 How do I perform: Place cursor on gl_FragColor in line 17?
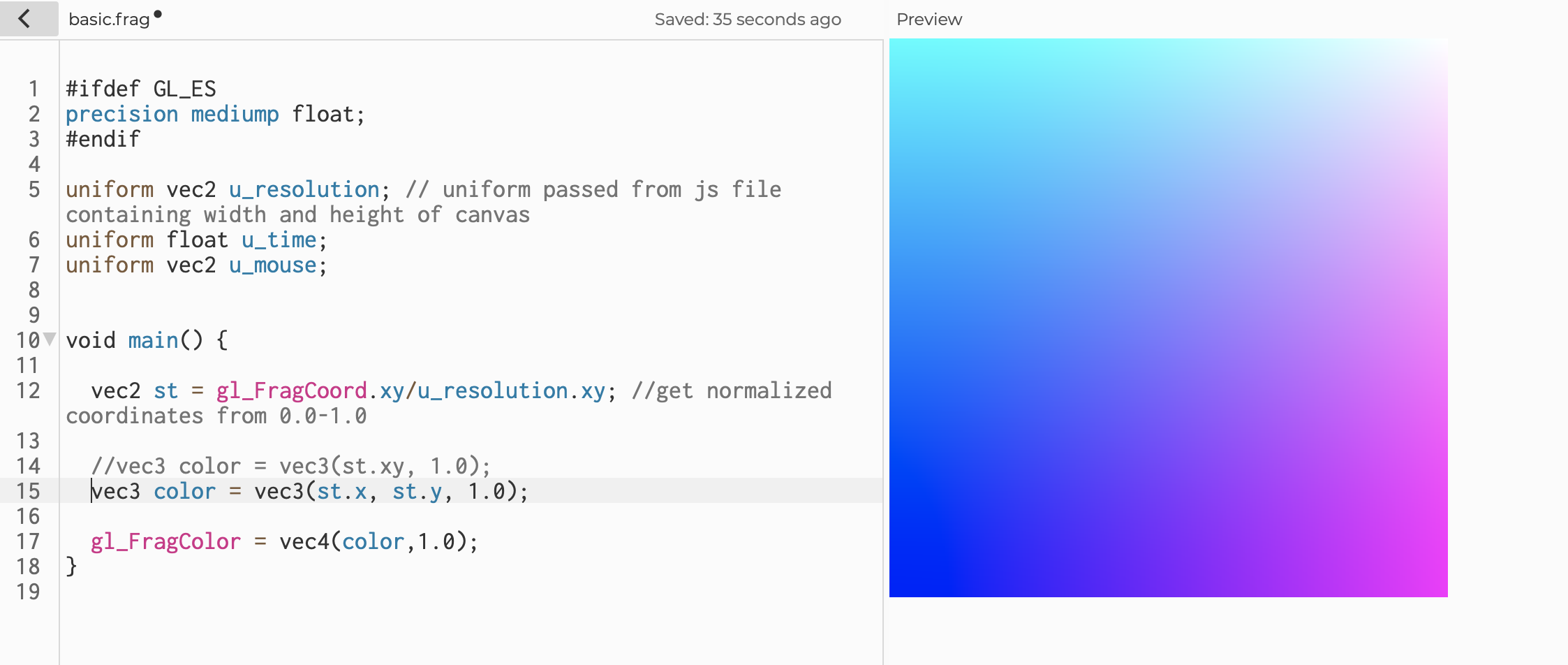[x=165, y=541]
